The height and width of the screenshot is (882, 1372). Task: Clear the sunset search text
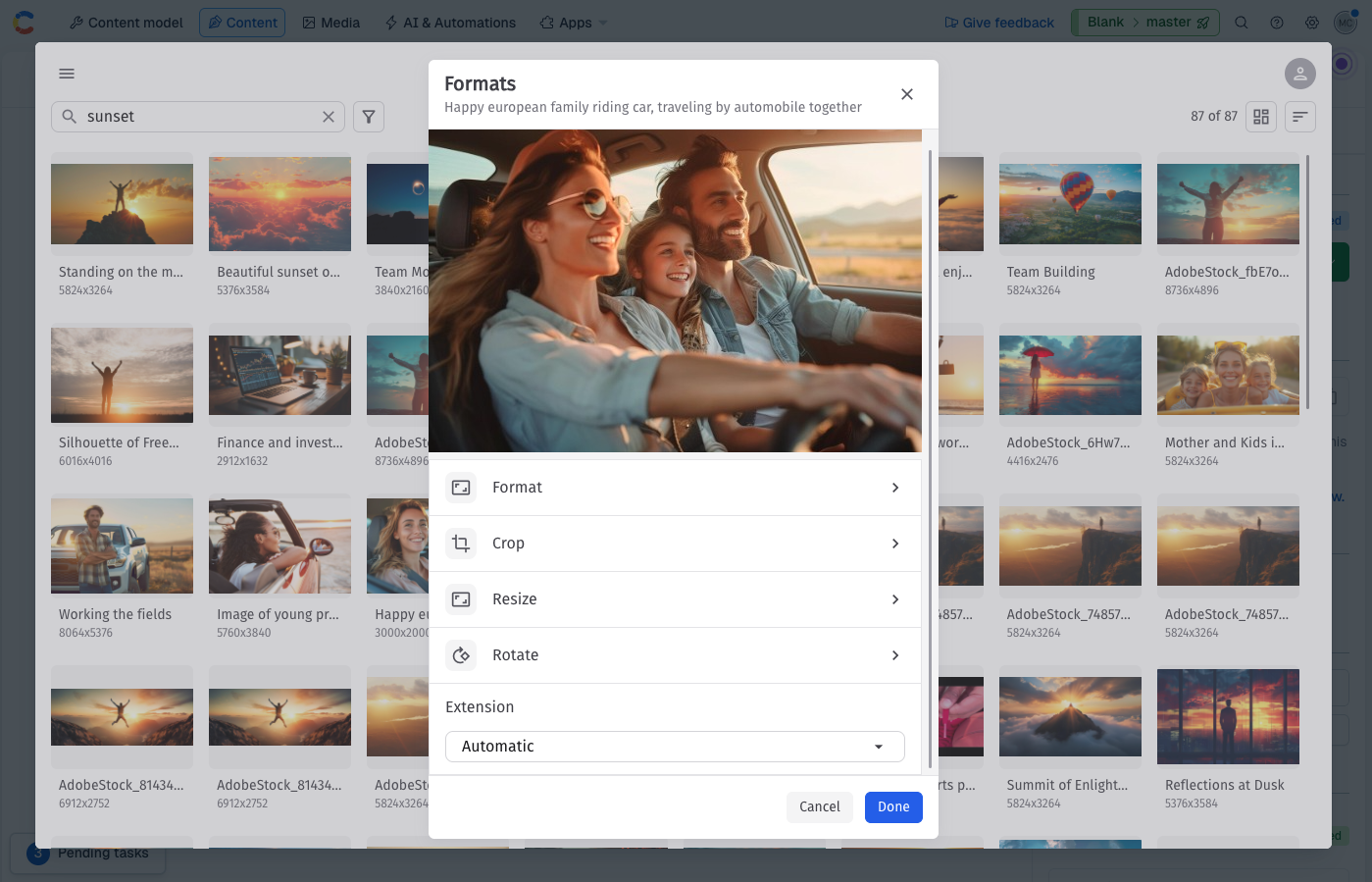pos(329,117)
